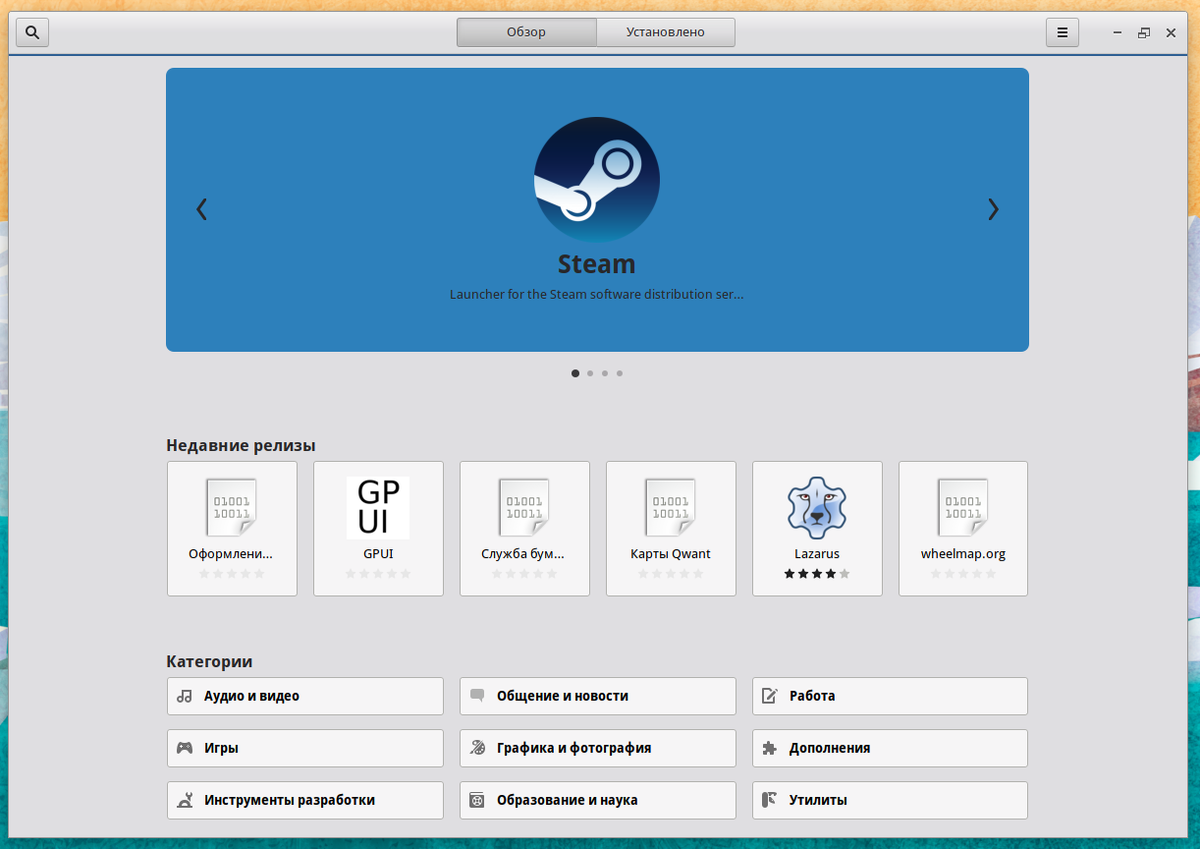Open the Утилиты category
Image resolution: width=1200 pixels, height=849 pixels.
[890, 800]
